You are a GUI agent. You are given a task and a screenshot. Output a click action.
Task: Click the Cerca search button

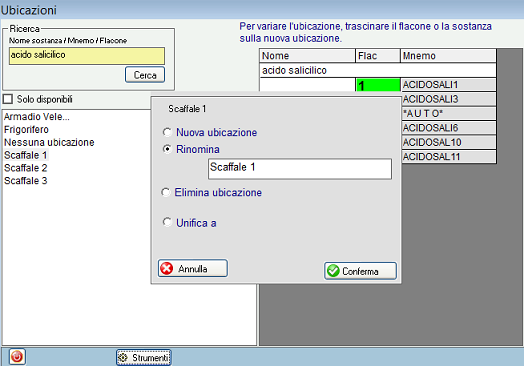coord(145,75)
